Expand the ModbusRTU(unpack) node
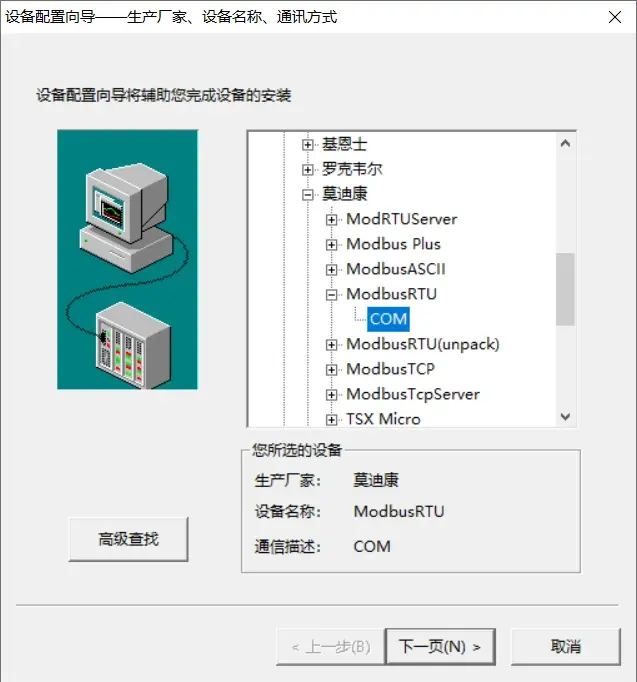637x682 pixels. coord(331,345)
